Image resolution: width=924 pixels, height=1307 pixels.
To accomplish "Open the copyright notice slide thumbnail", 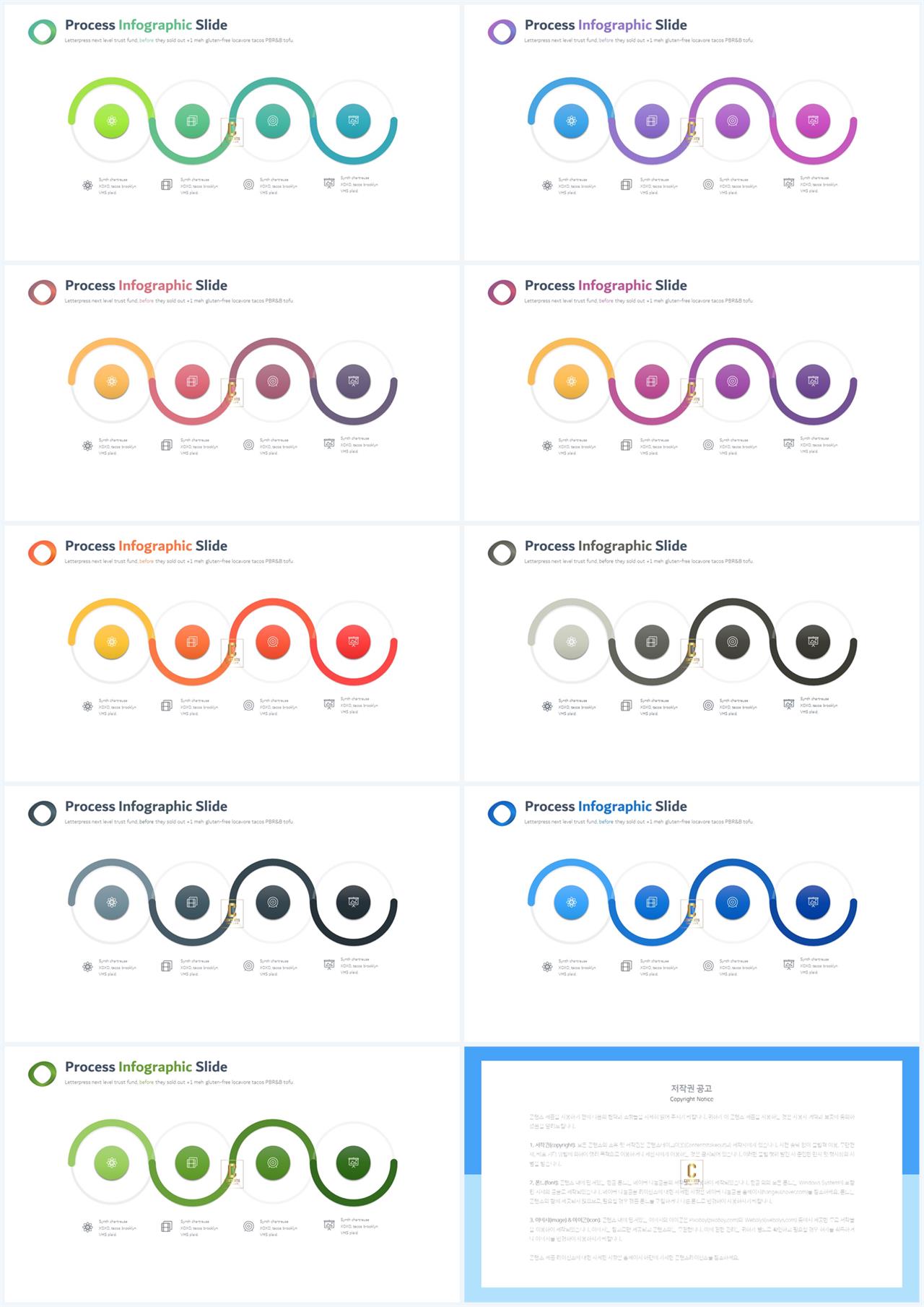I will pos(692,1174).
